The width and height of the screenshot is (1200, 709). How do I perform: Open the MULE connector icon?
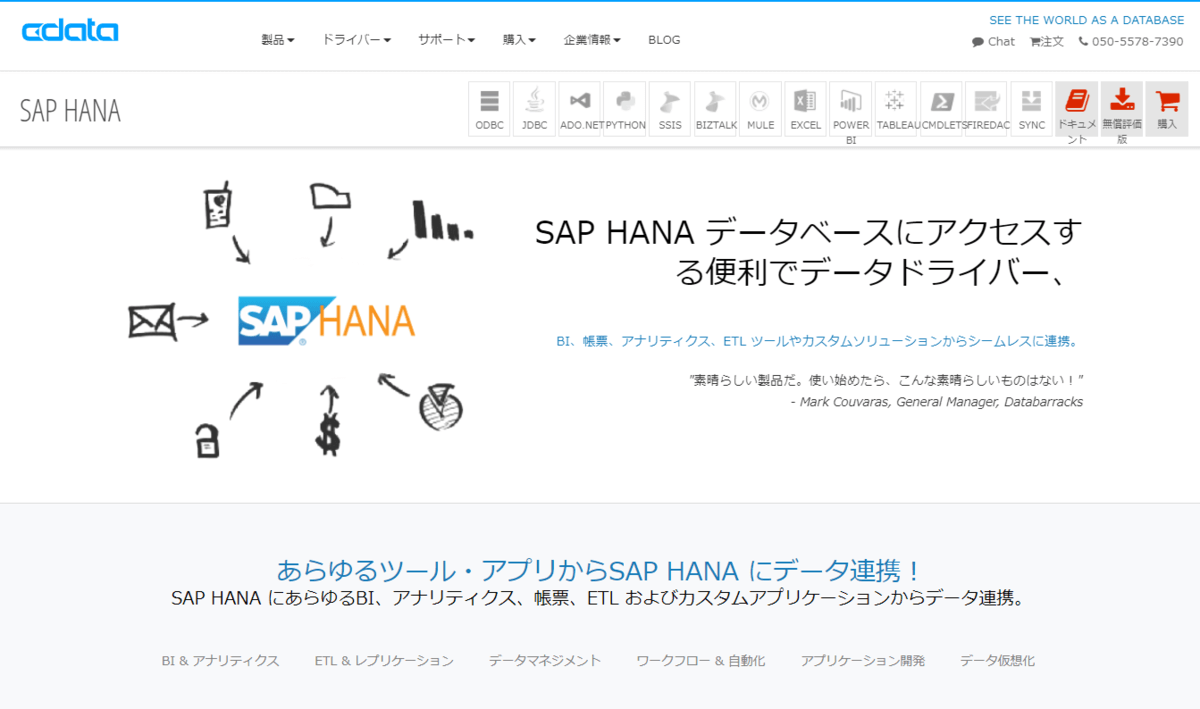point(760,109)
